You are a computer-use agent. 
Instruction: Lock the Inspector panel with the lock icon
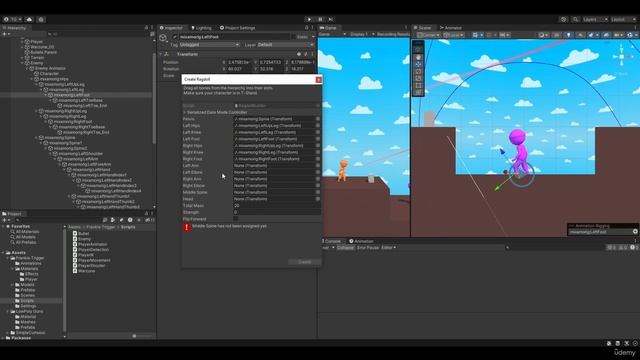307,28
